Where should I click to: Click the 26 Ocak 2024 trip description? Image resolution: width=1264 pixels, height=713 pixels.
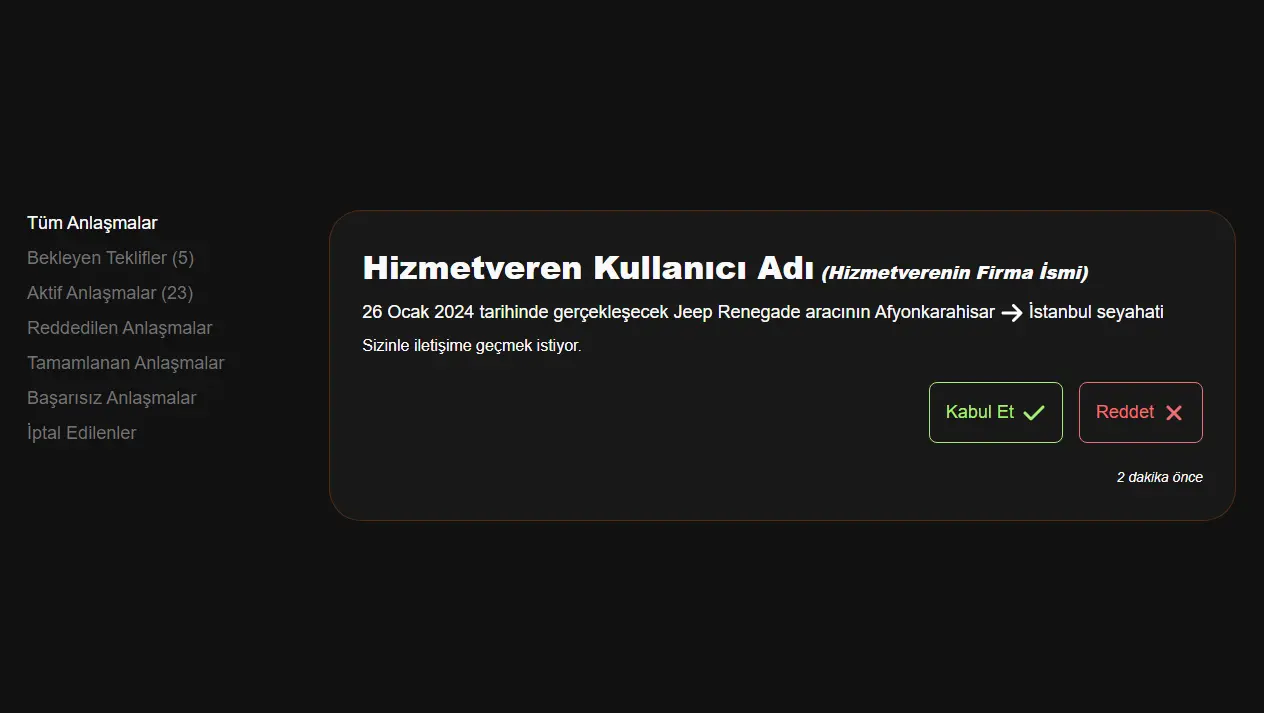(763, 312)
